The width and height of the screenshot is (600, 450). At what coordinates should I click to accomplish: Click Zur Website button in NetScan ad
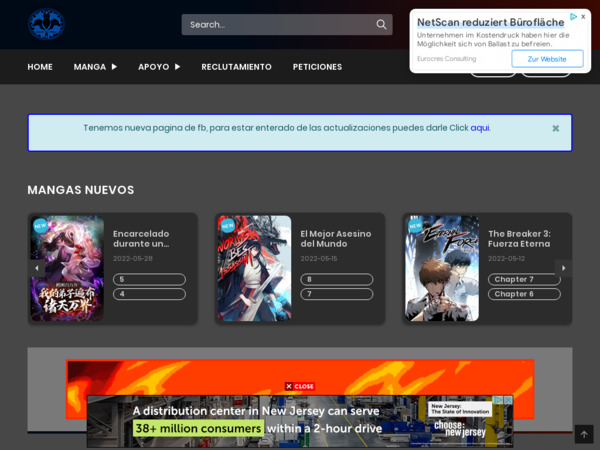pos(547,59)
